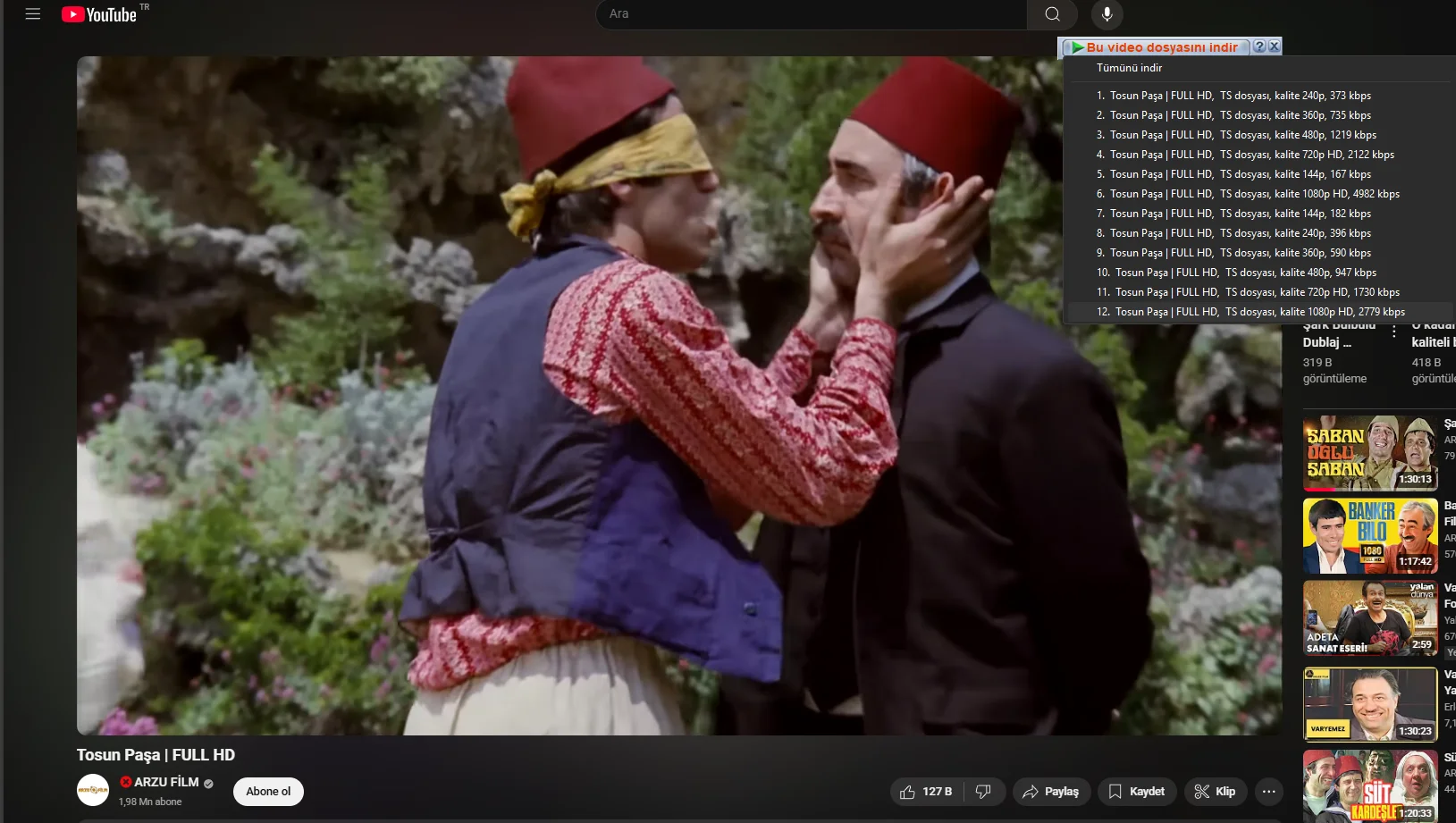Open the YouTube guide hamburger menu
The image size is (1456, 823).
tap(33, 14)
